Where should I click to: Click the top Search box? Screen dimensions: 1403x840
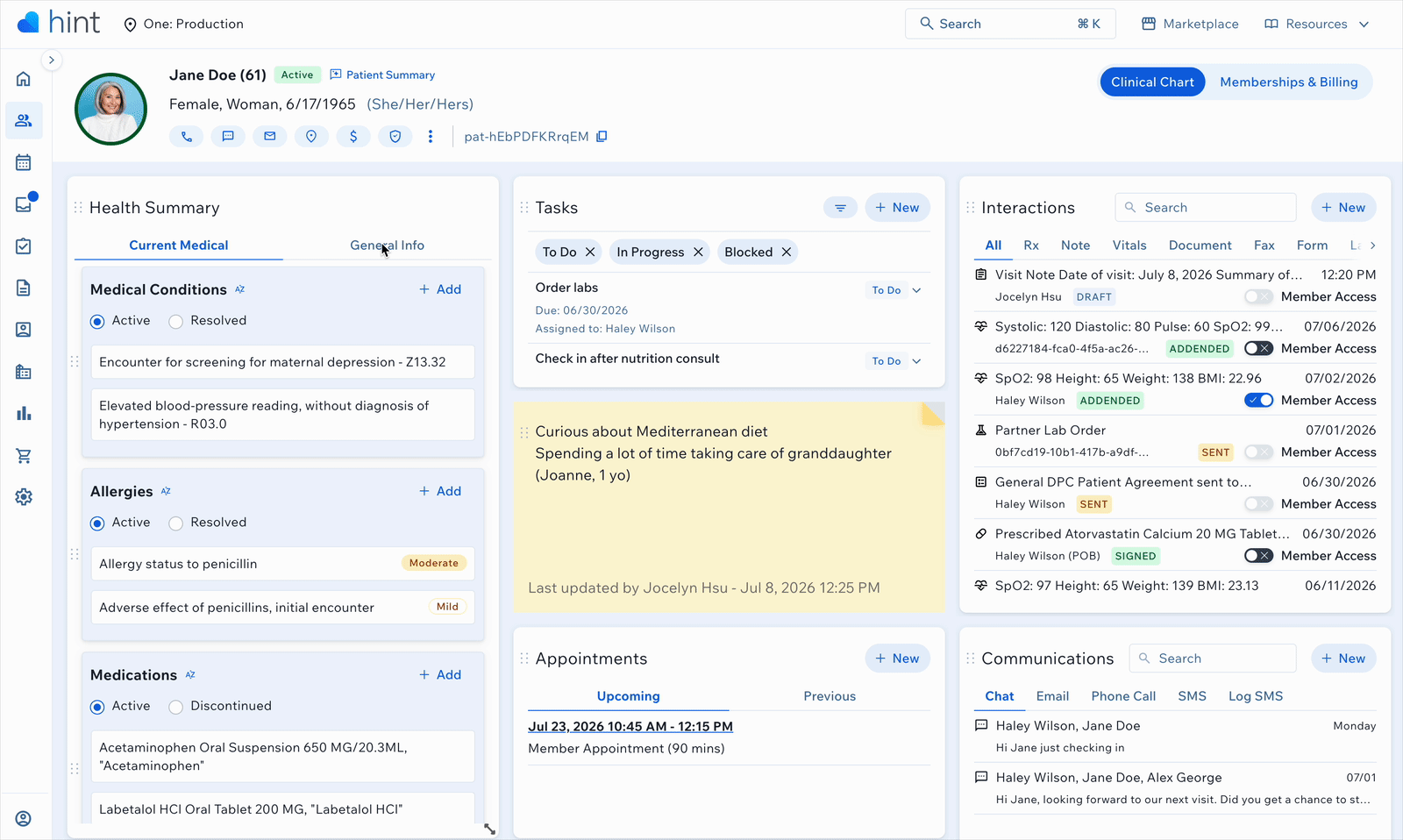pyautogui.click(x=1010, y=24)
